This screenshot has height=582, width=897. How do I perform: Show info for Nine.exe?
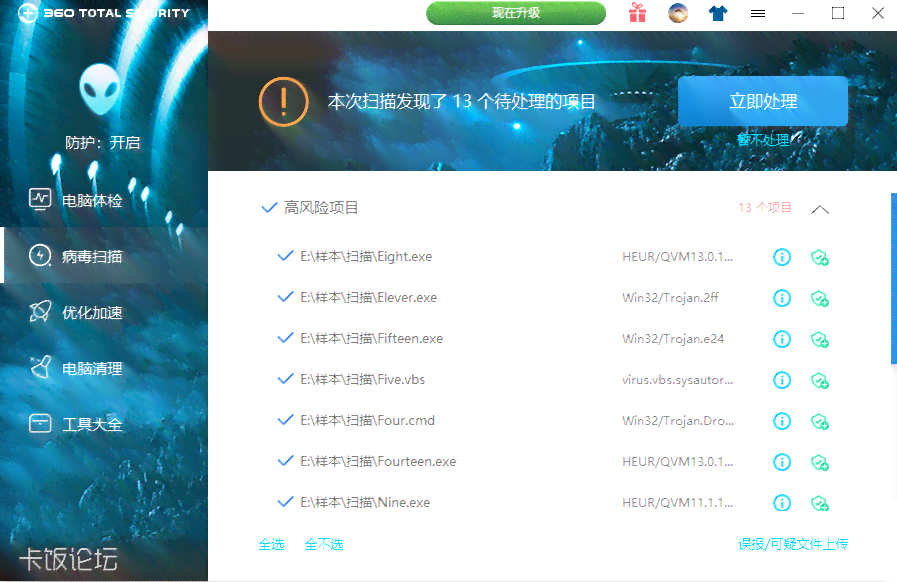pyautogui.click(x=782, y=503)
